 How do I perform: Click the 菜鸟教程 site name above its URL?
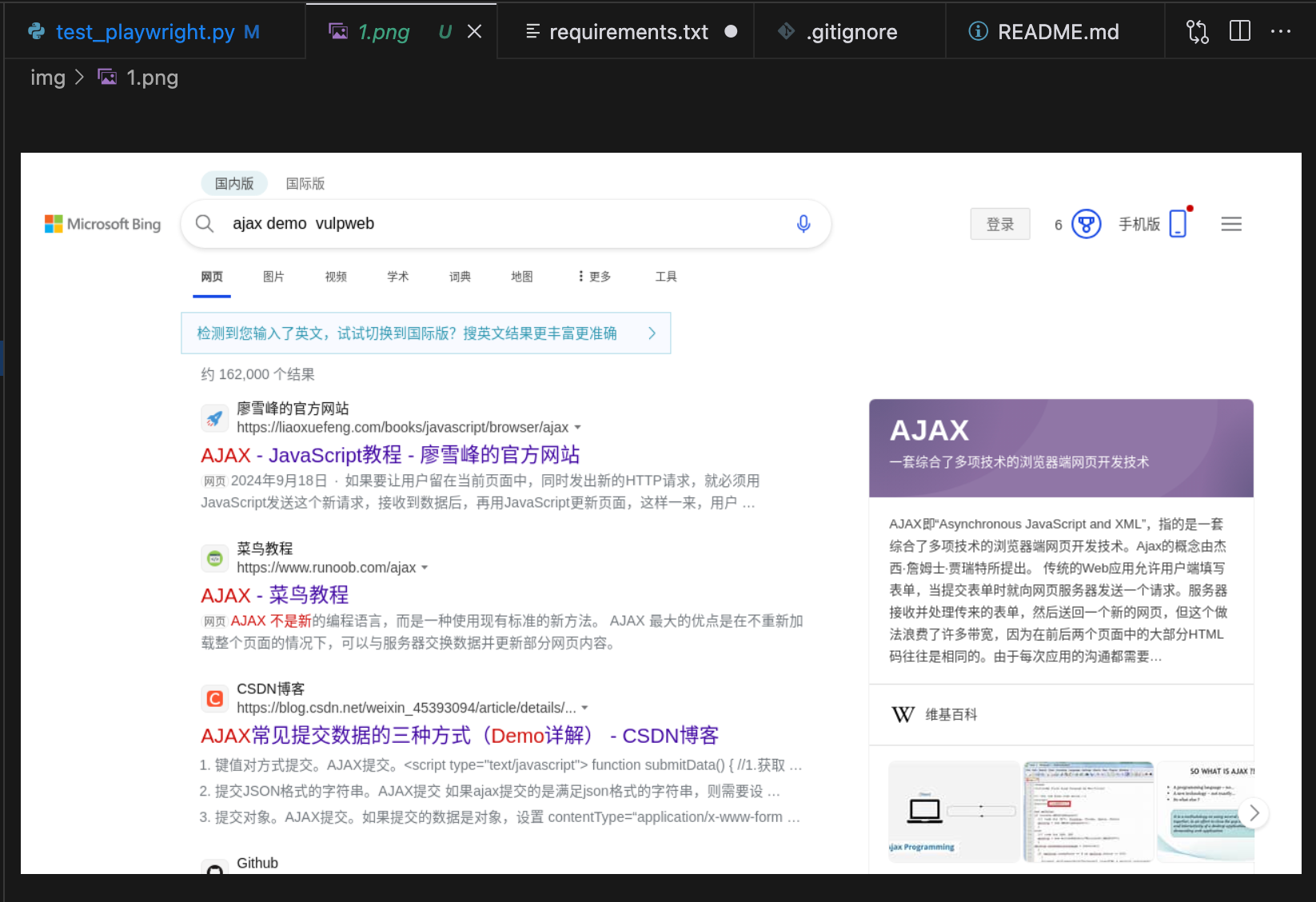[265, 549]
